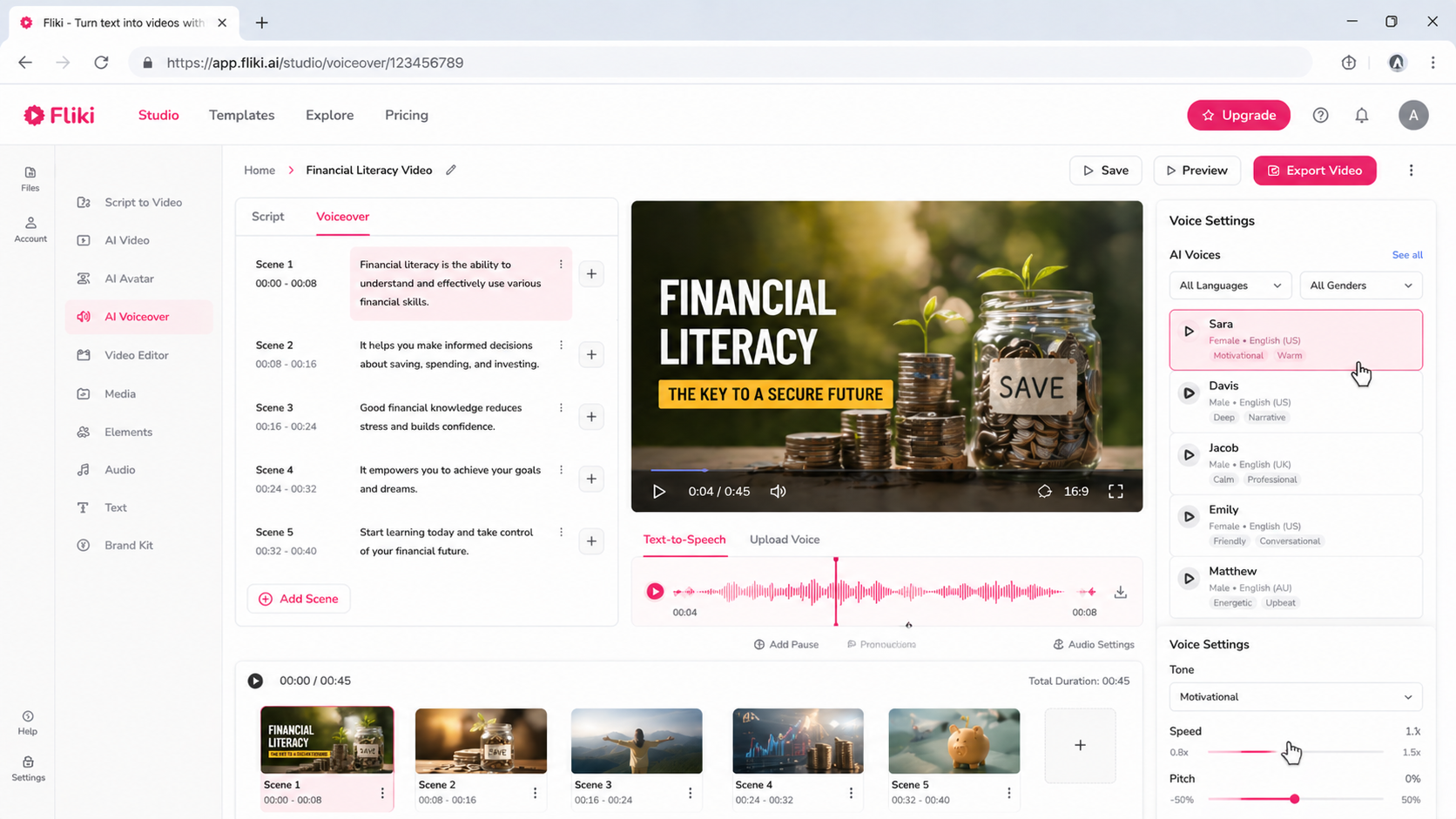
Task: Mute the video preview volume
Action: 778,491
